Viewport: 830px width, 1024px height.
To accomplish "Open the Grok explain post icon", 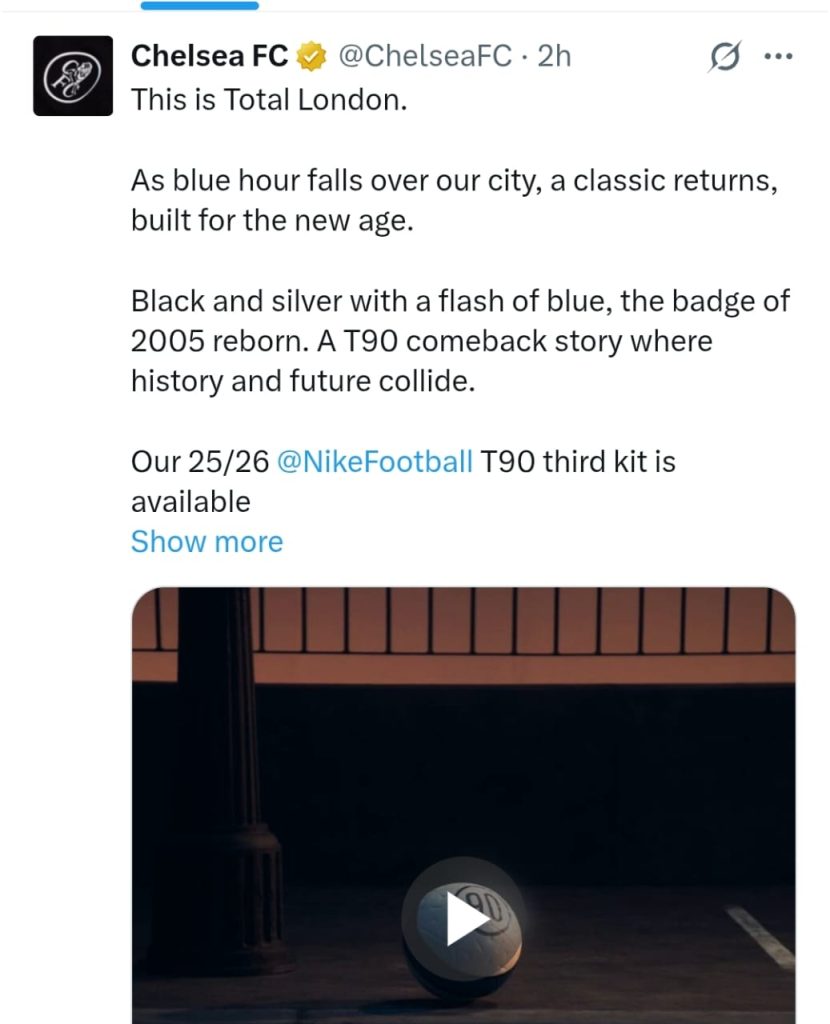I will (724, 57).
